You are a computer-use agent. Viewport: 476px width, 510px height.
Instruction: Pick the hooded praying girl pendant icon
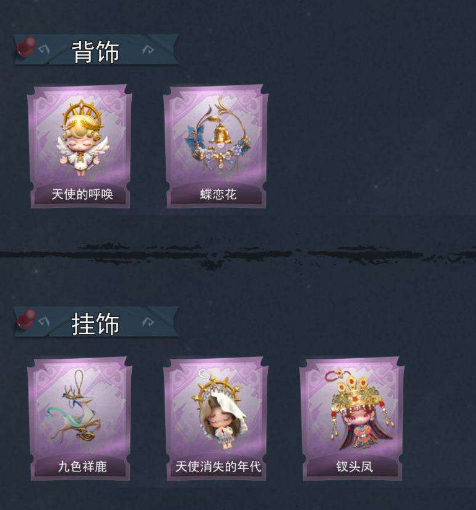point(219,408)
